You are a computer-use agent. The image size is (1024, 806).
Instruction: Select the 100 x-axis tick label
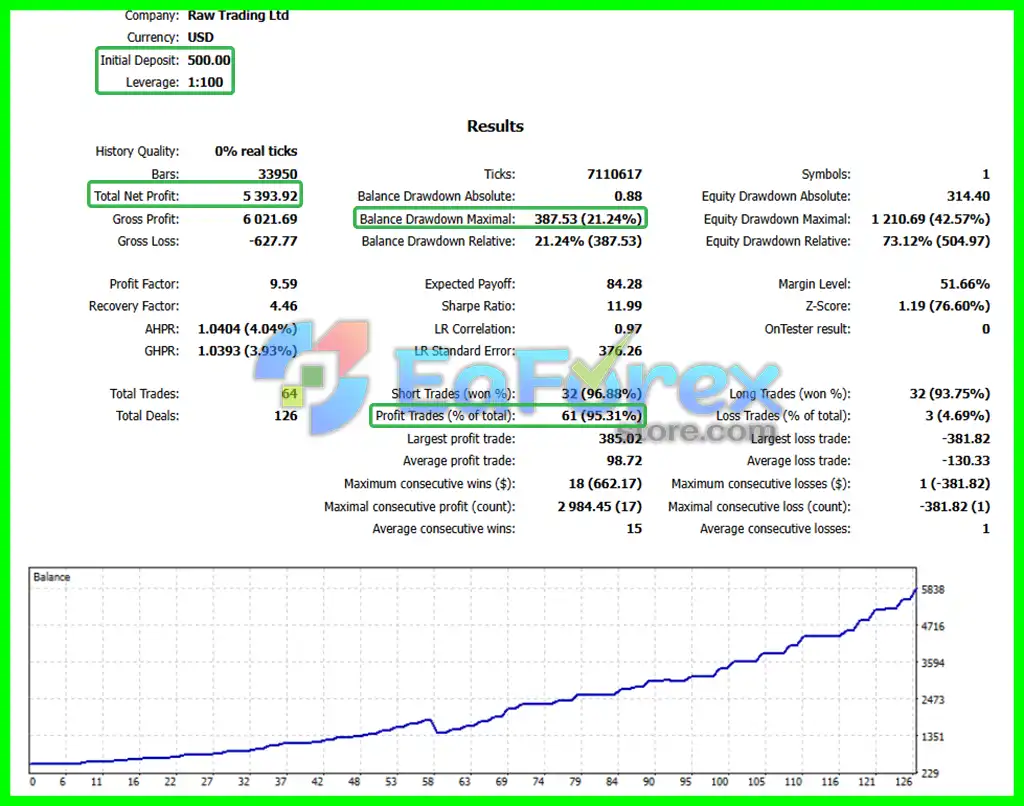pos(720,782)
